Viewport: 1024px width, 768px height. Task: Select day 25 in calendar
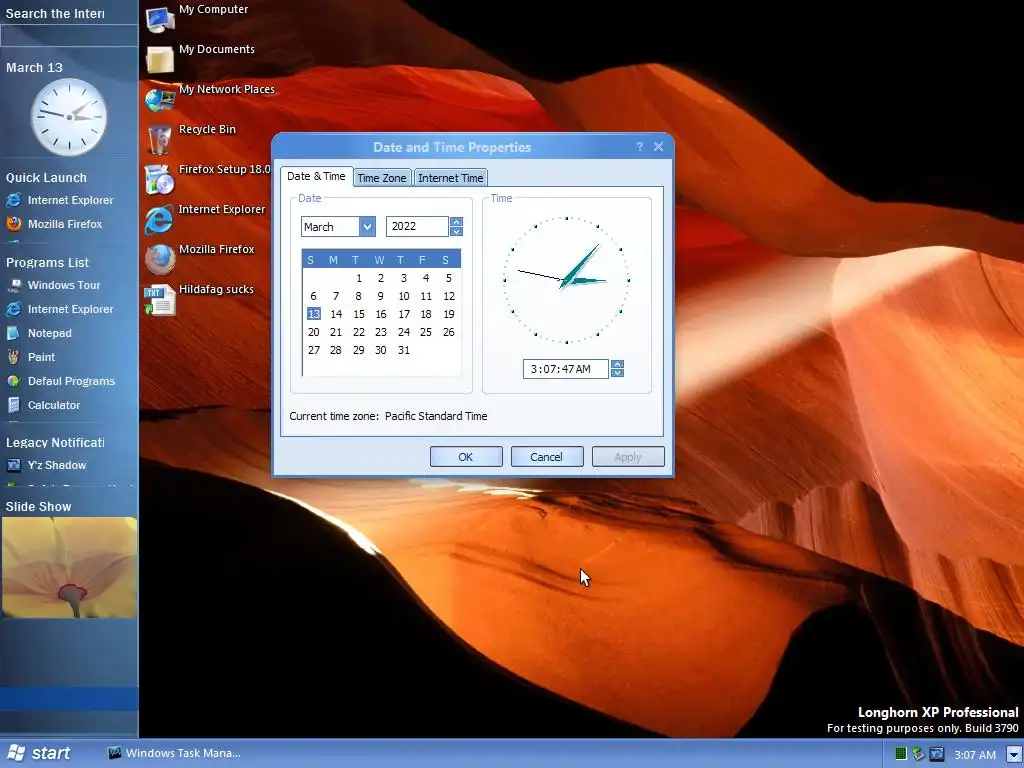426,332
